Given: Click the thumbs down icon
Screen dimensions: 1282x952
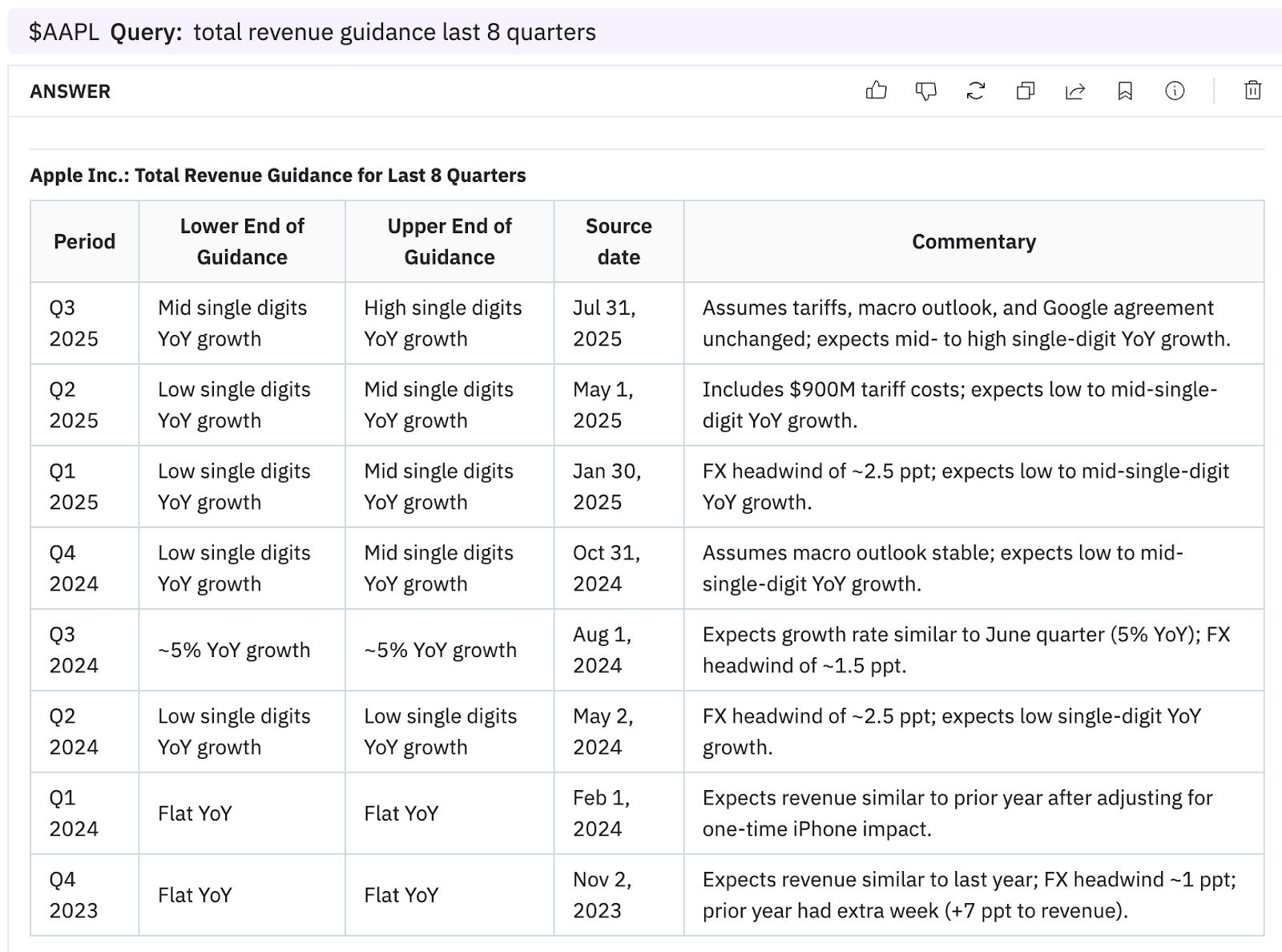Looking at the screenshot, I should pos(925,91).
